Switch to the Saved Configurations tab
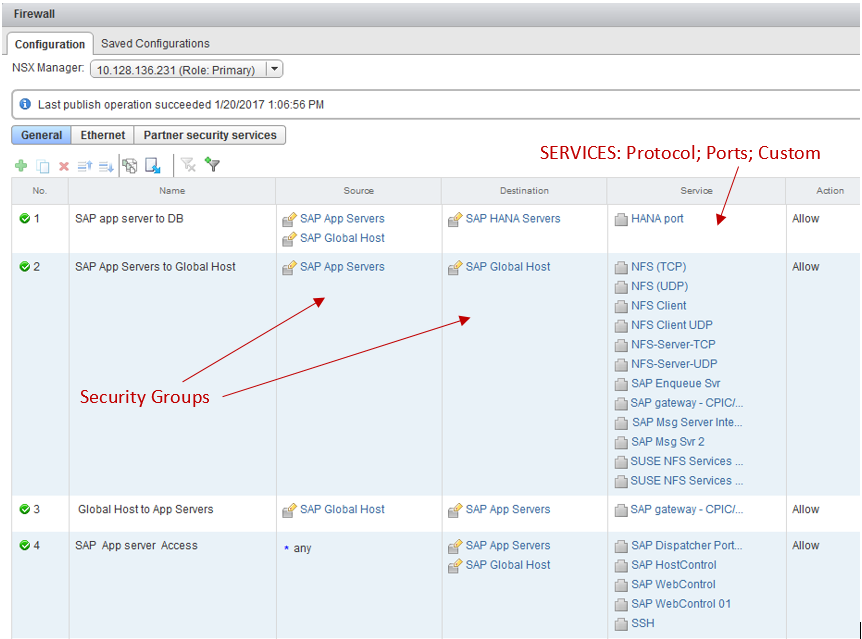The image size is (862, 639). click(155, 44)
